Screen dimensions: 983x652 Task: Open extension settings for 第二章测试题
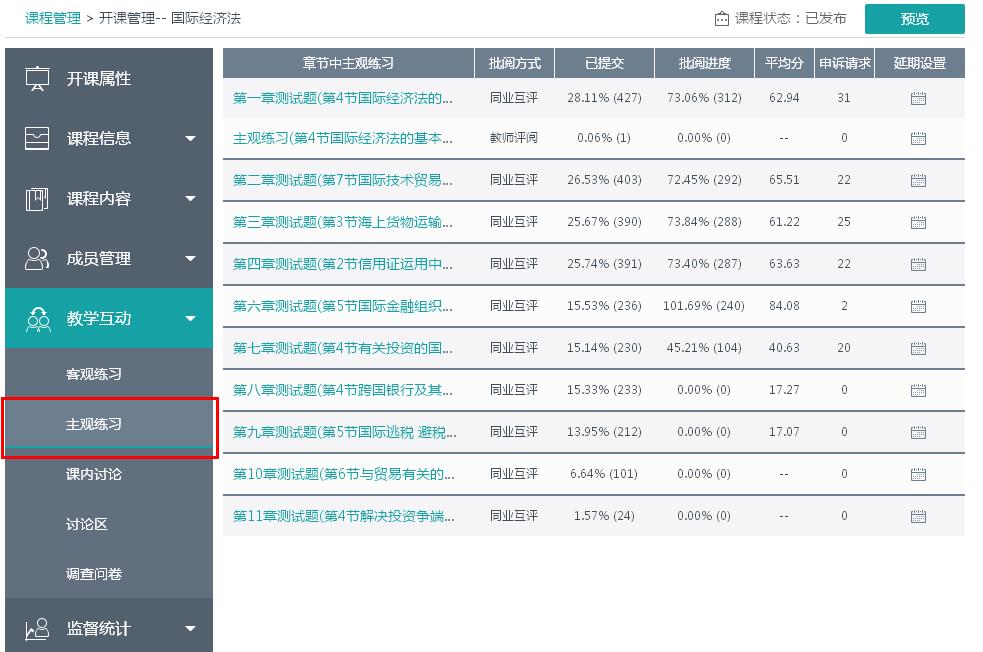918,181
